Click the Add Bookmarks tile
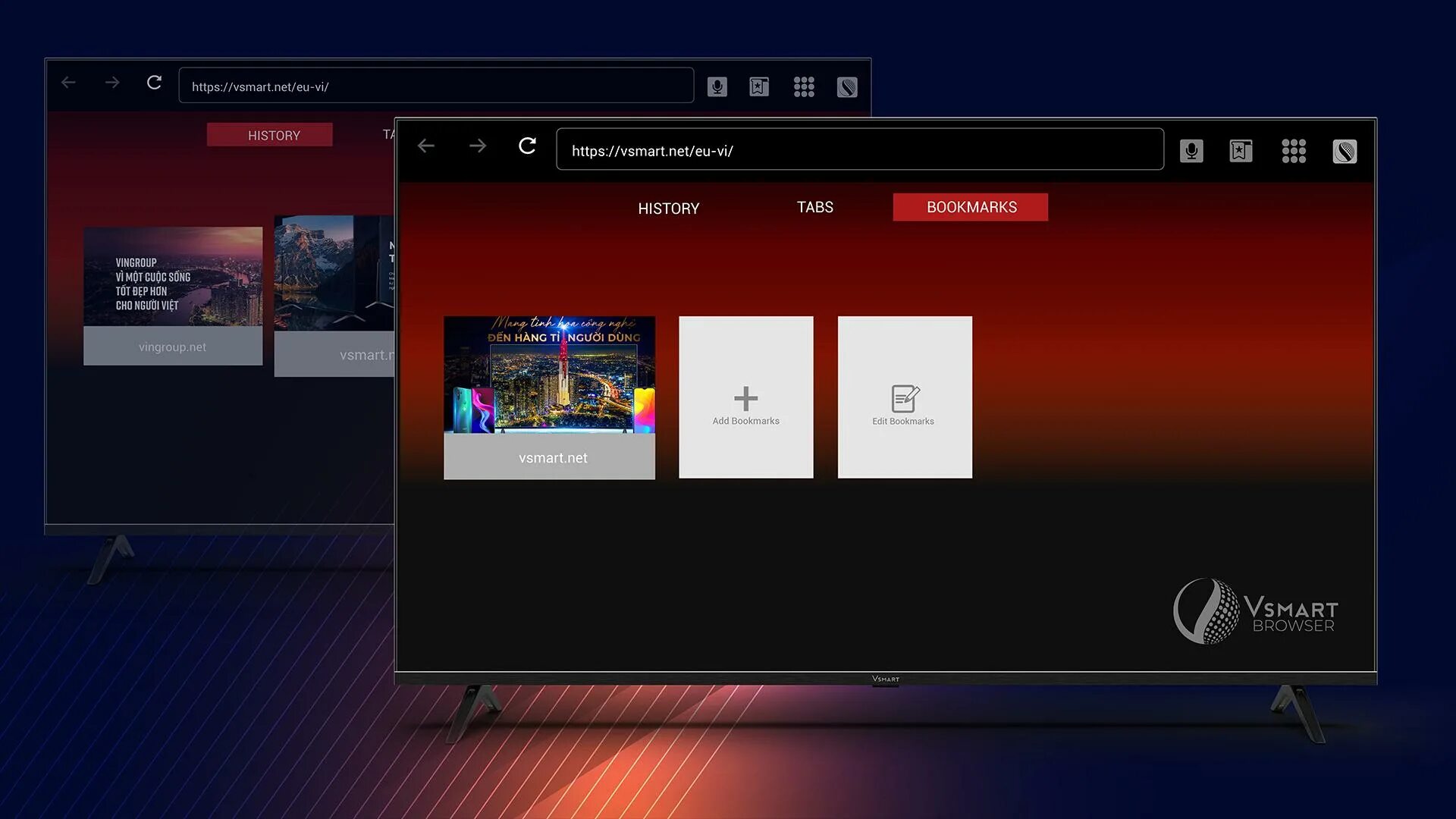Screen dimensions: 1456x819 746,397
